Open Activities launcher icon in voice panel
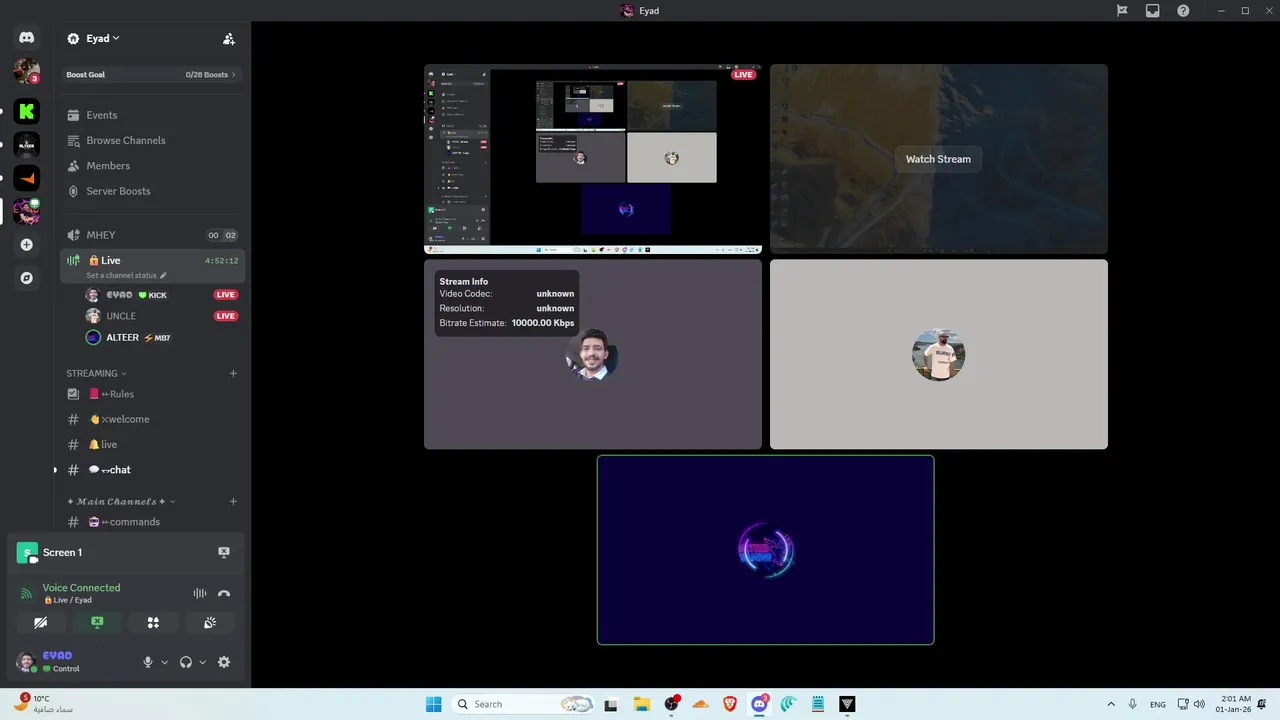Viewport: 1280px width, 720px height. click(x=153, y=622)
